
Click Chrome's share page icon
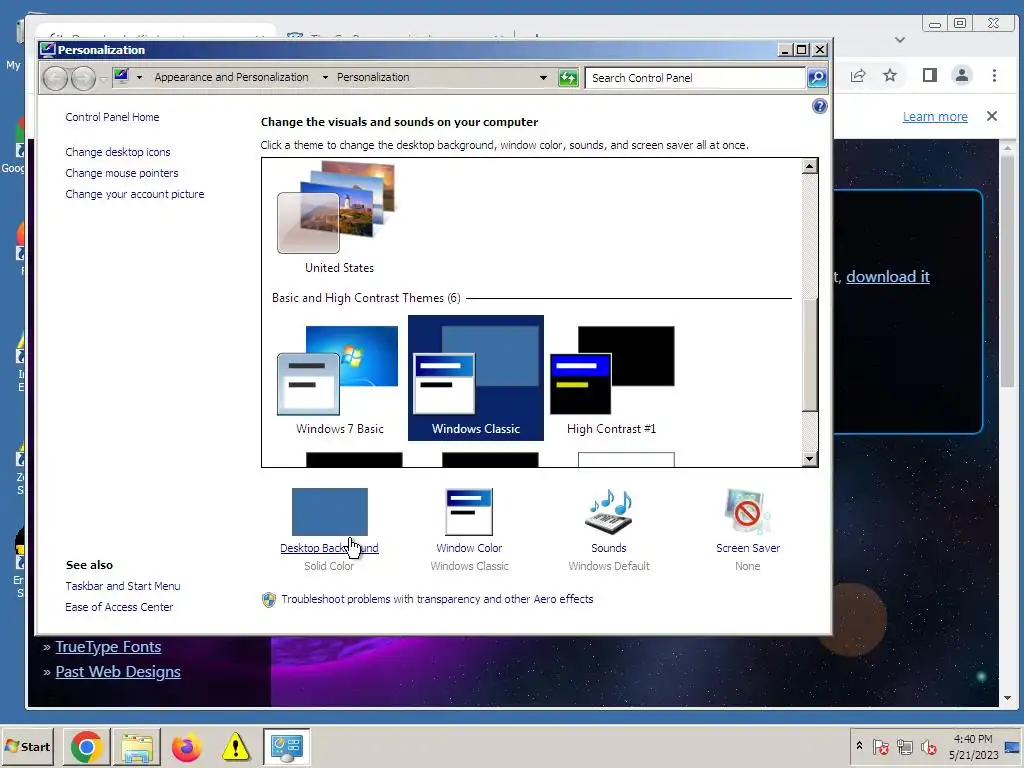pos(857,76)
